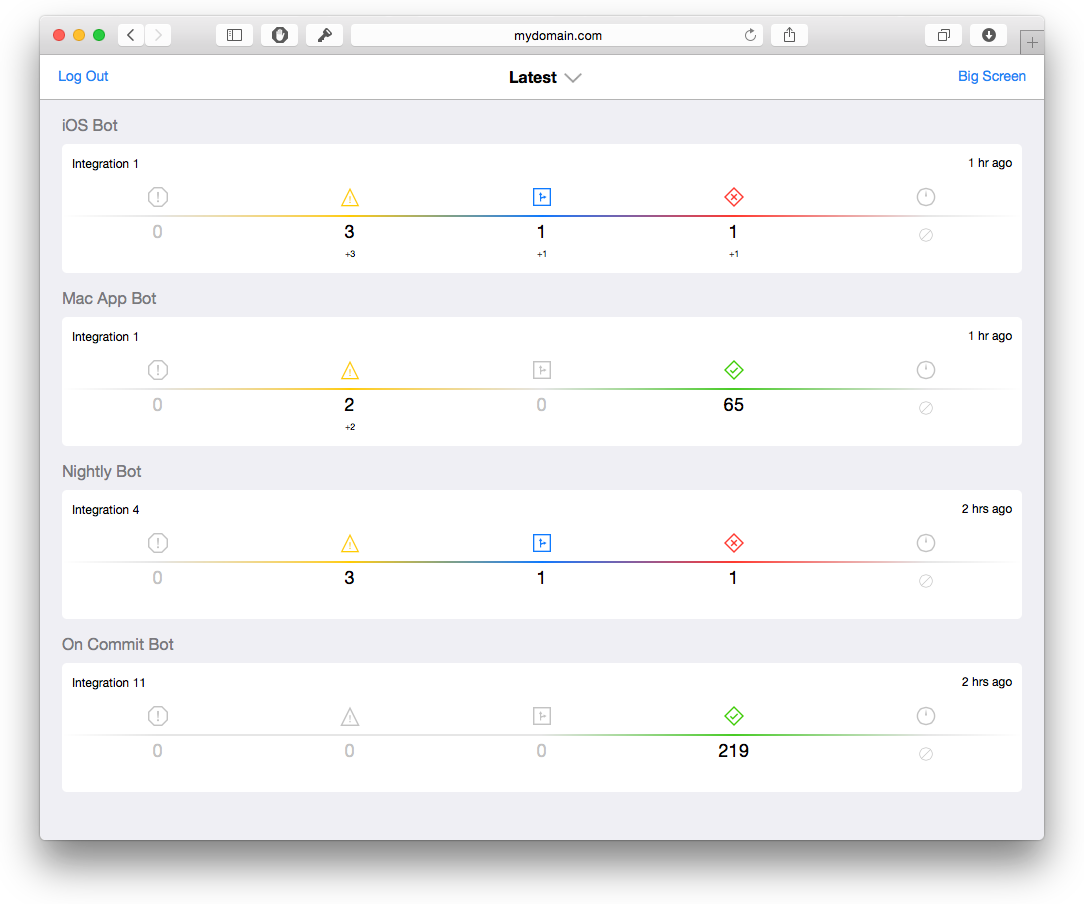Screen dimensions: 1084x904
Task: Switch to Big Screen view
Action: point(991,76)
